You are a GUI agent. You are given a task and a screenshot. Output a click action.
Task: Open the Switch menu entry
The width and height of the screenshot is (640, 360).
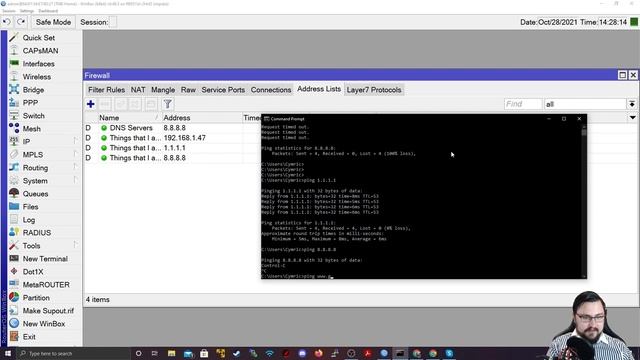coord(33,116)
